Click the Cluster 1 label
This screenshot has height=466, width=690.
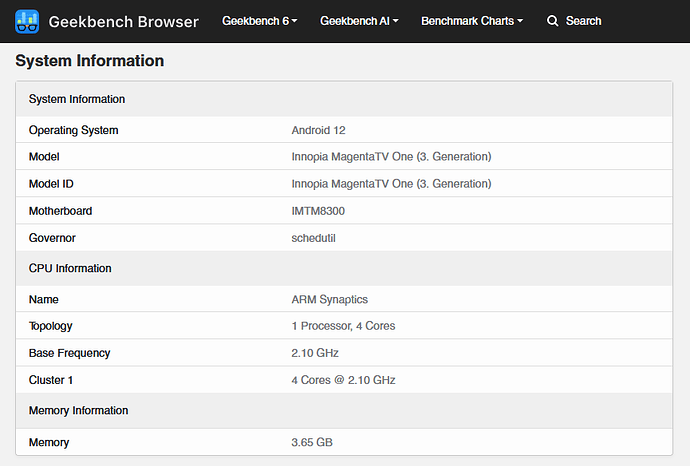tap(51, 380)
